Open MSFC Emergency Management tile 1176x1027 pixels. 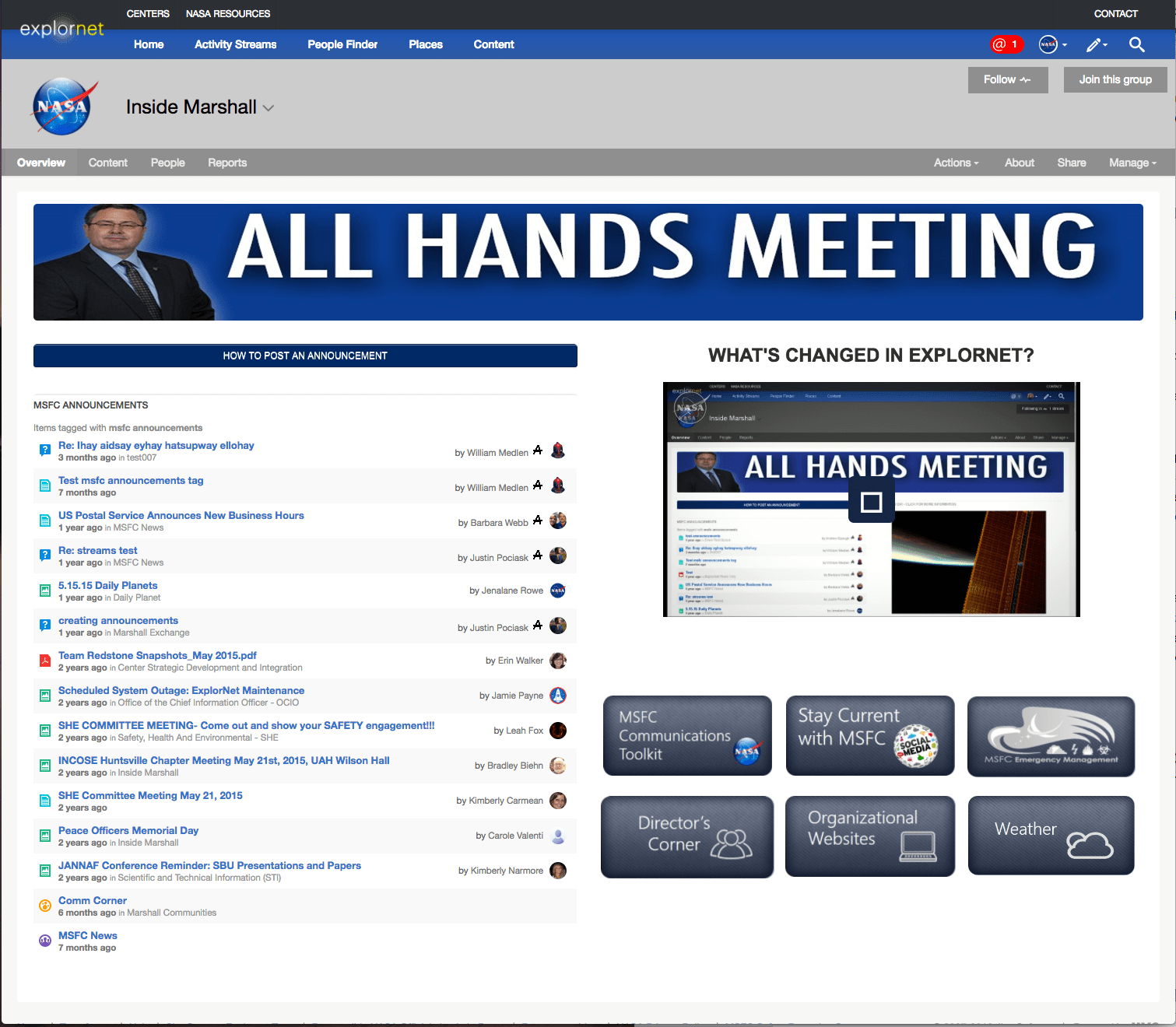pos(1051,736)
